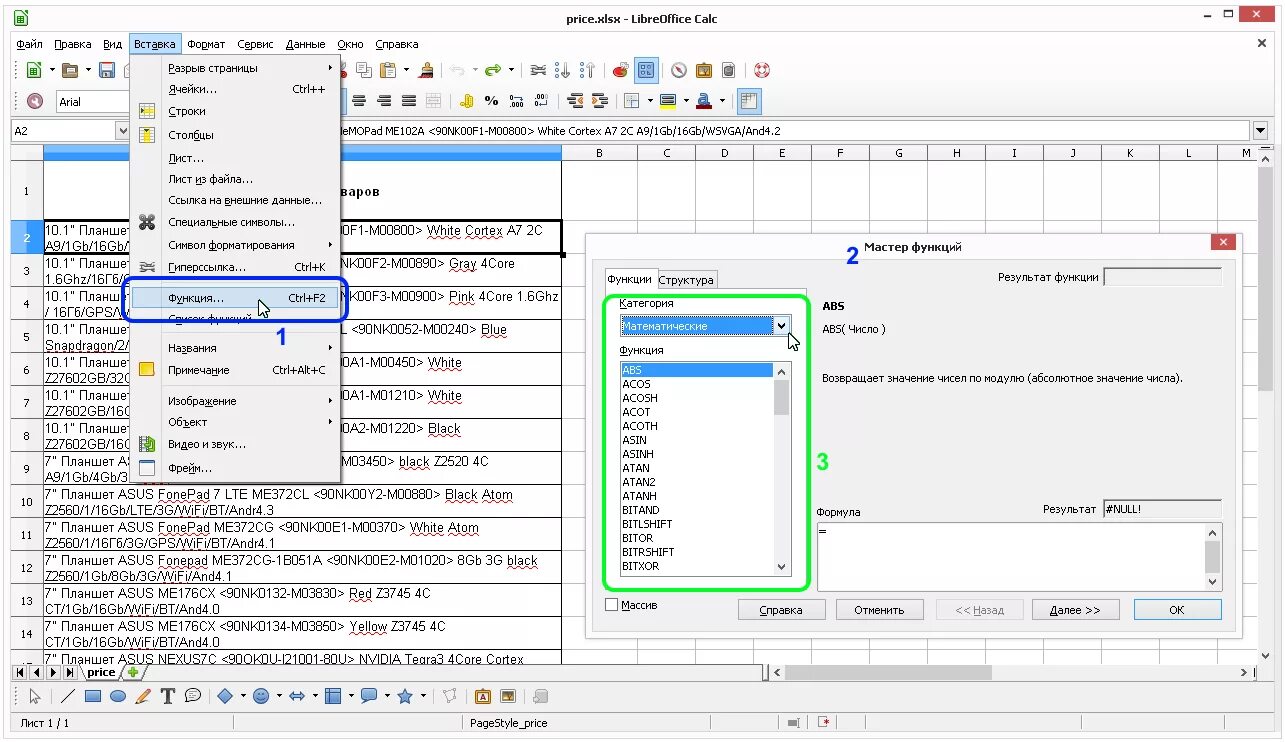Click the New spreadsheet icon
The height and width of the screenshot is (742, 1285).
(x=33, y=70)
